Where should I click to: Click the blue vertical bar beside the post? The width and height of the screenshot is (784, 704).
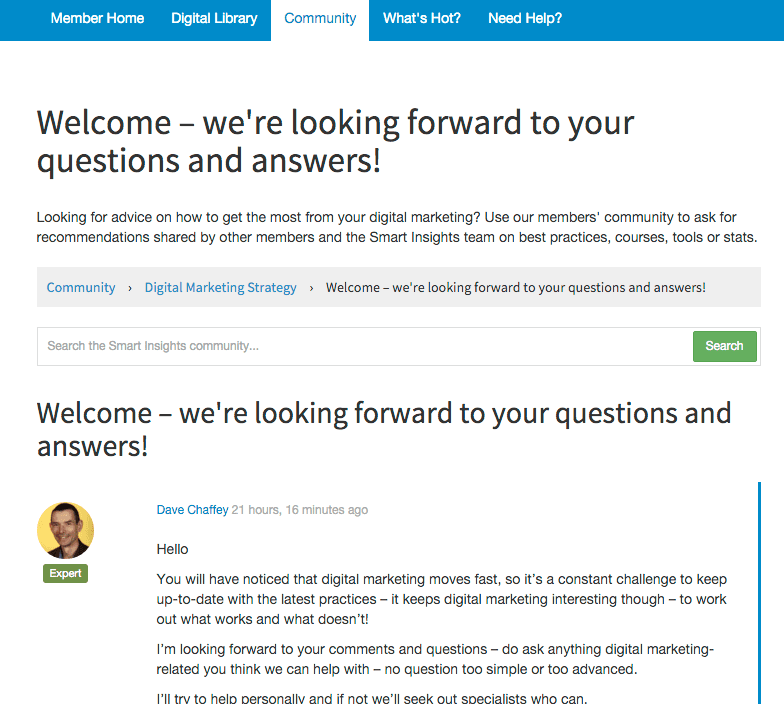click(759, 592)
